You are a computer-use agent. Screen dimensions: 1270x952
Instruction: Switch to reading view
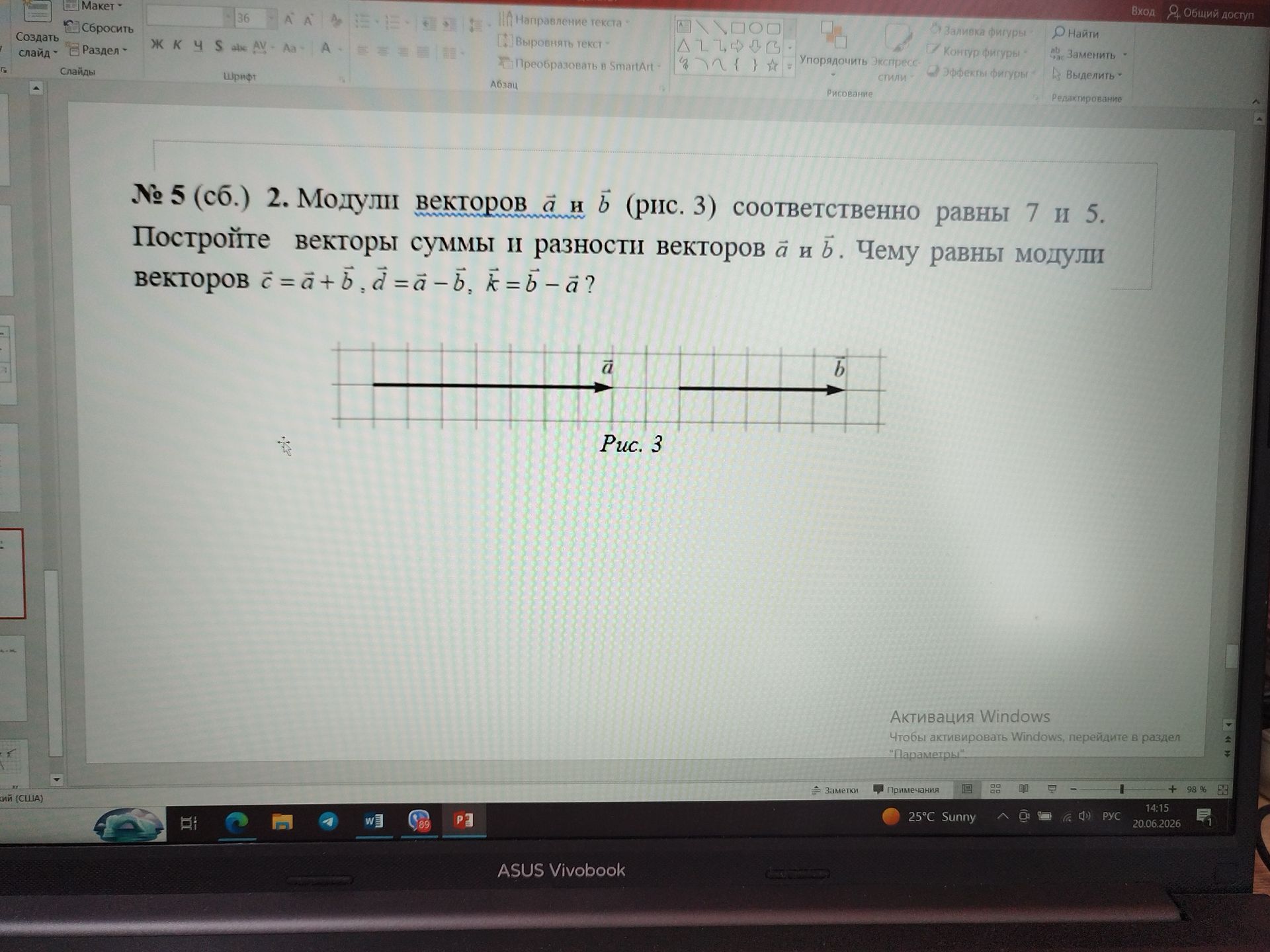tap(1024, 789)
